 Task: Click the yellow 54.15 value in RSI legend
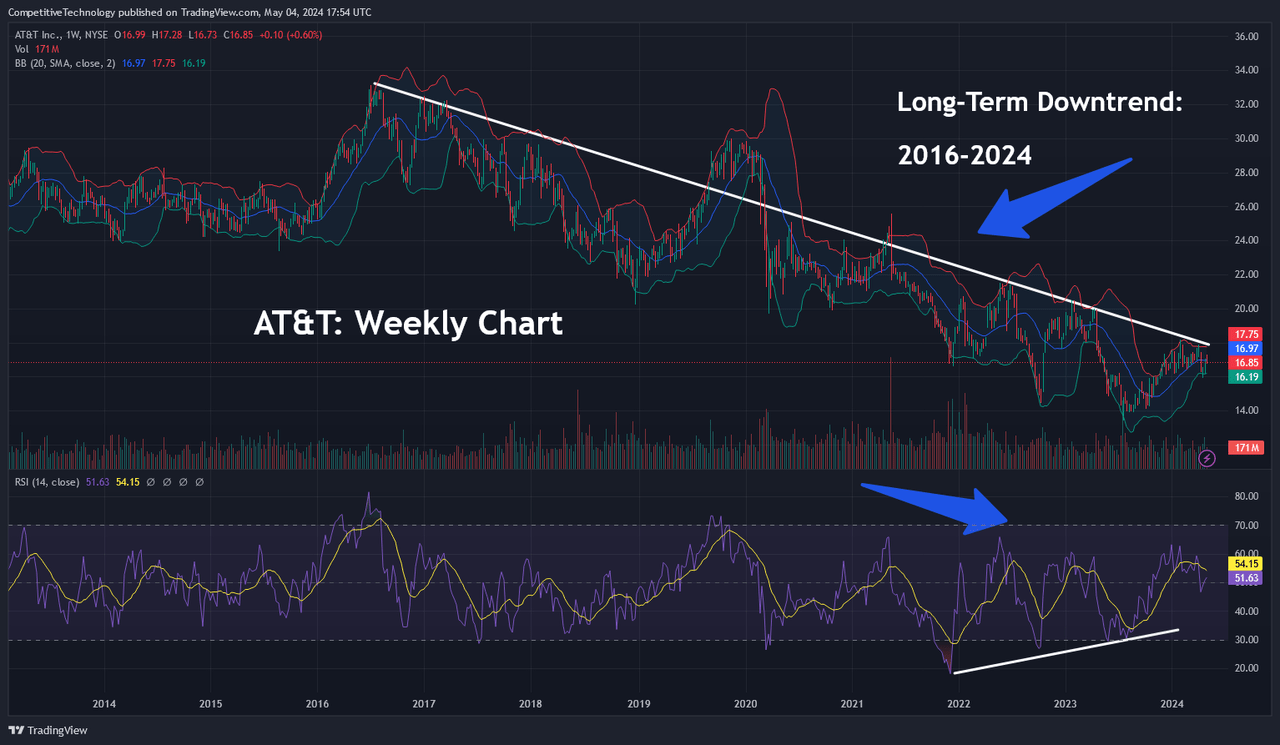point(128,482)
